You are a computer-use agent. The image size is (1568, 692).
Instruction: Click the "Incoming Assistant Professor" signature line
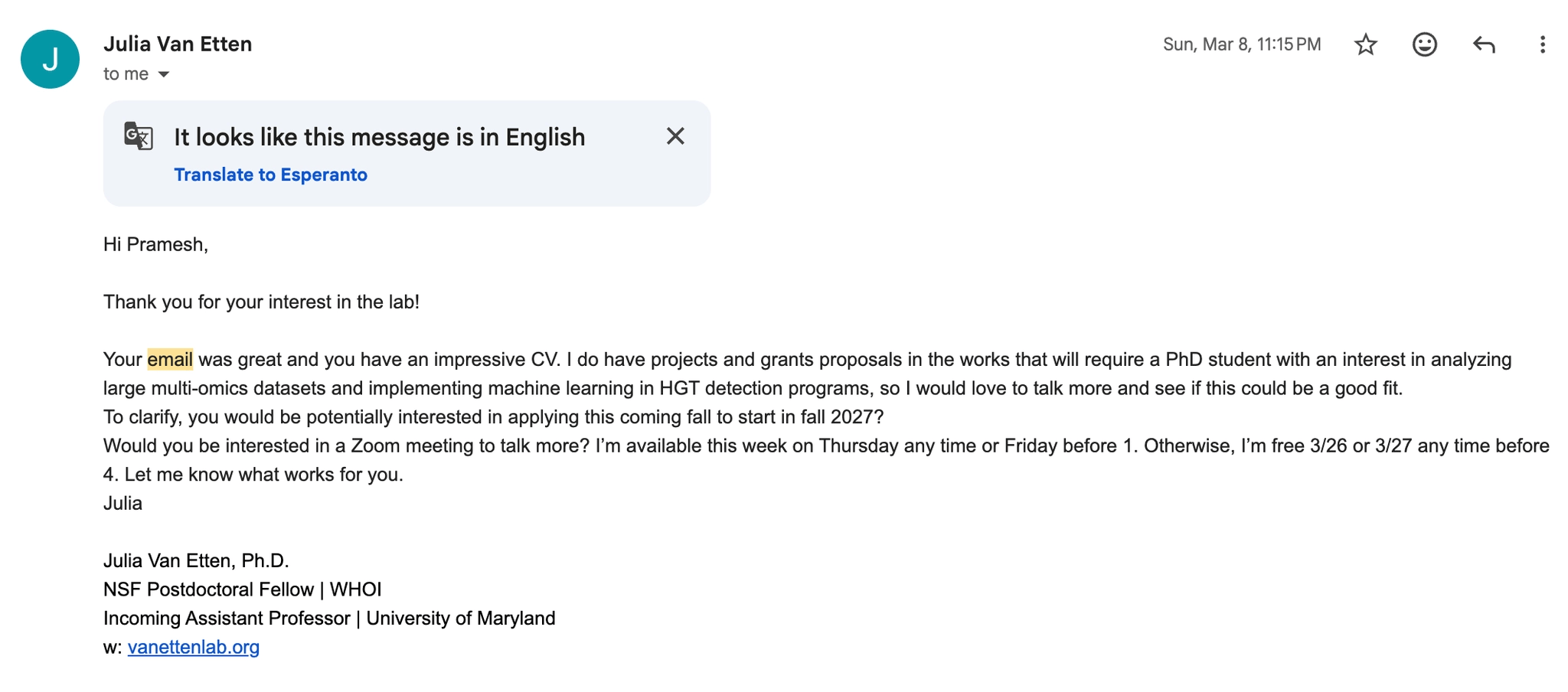[329, 618]
